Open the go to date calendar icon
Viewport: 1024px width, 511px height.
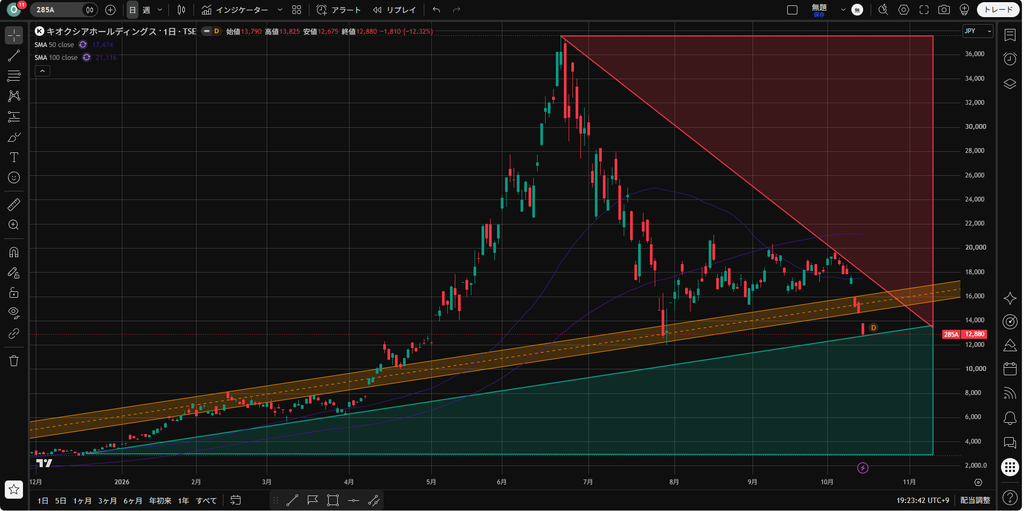[x=236, y=501]
